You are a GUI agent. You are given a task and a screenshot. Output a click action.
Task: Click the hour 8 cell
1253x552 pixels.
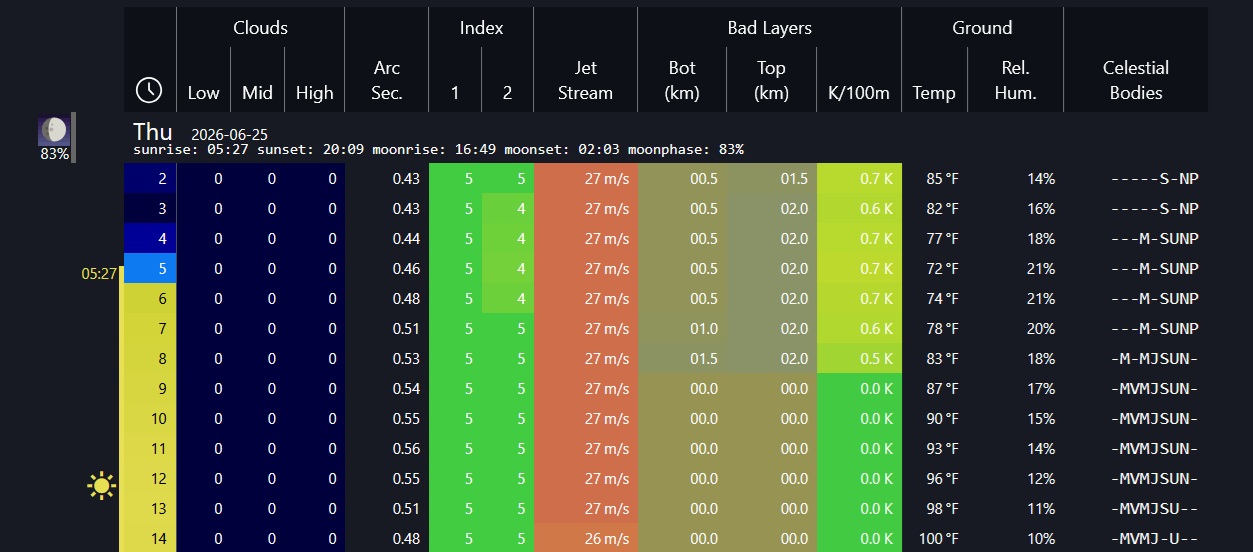[x=150, y=359]
